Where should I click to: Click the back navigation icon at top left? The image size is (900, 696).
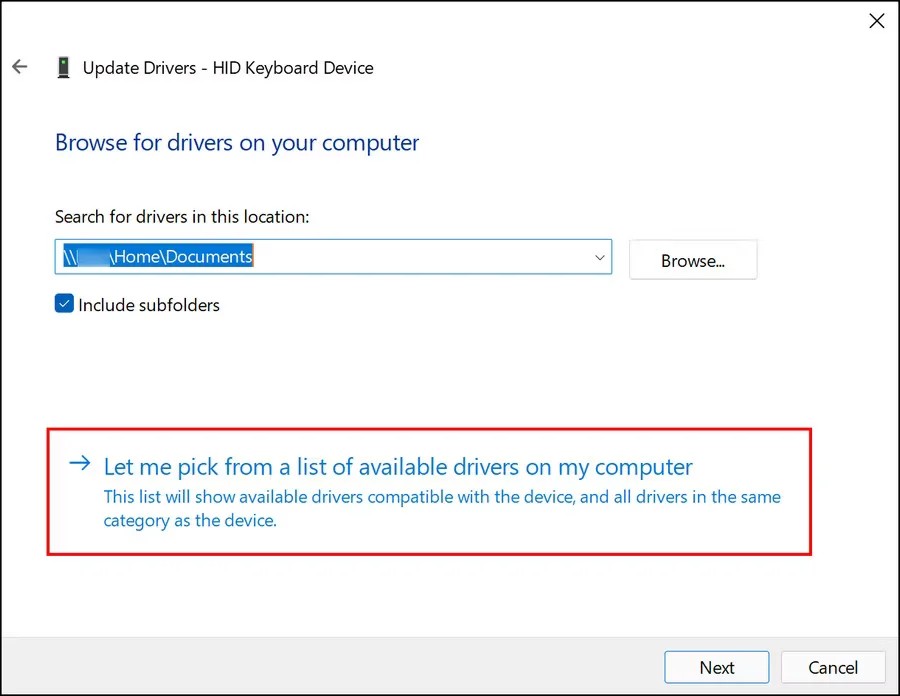[20, 66]
